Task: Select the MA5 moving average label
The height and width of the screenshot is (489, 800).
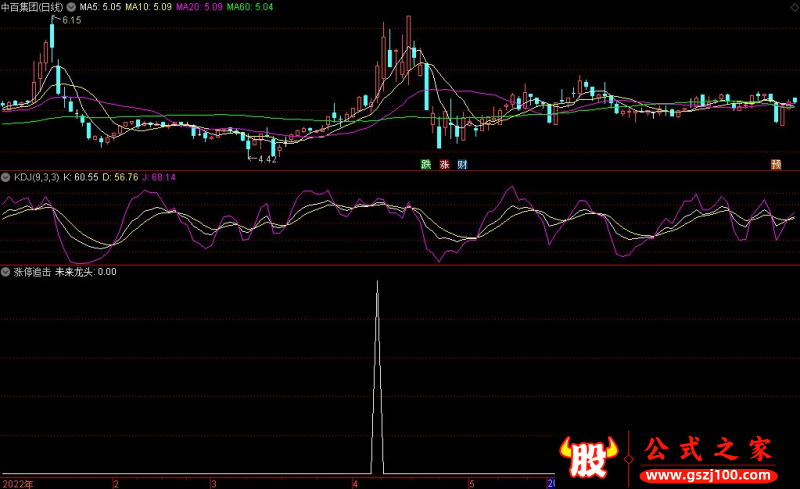Action: [99, 6]
